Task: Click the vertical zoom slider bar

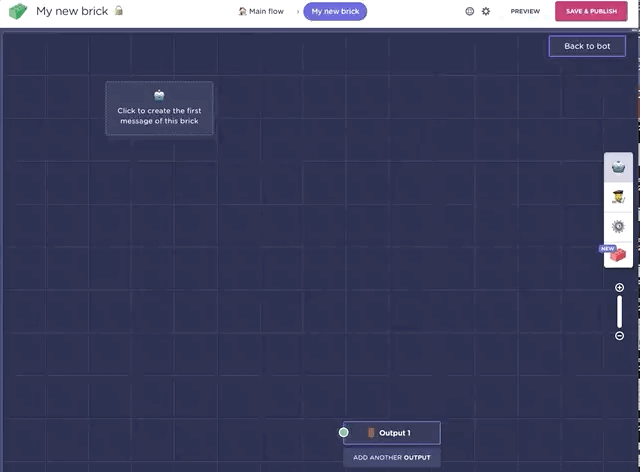Action: tap(619, 312)
